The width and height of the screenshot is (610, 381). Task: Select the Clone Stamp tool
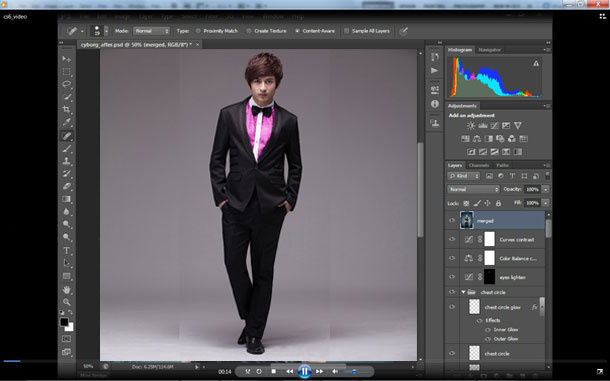pos(67,161)
